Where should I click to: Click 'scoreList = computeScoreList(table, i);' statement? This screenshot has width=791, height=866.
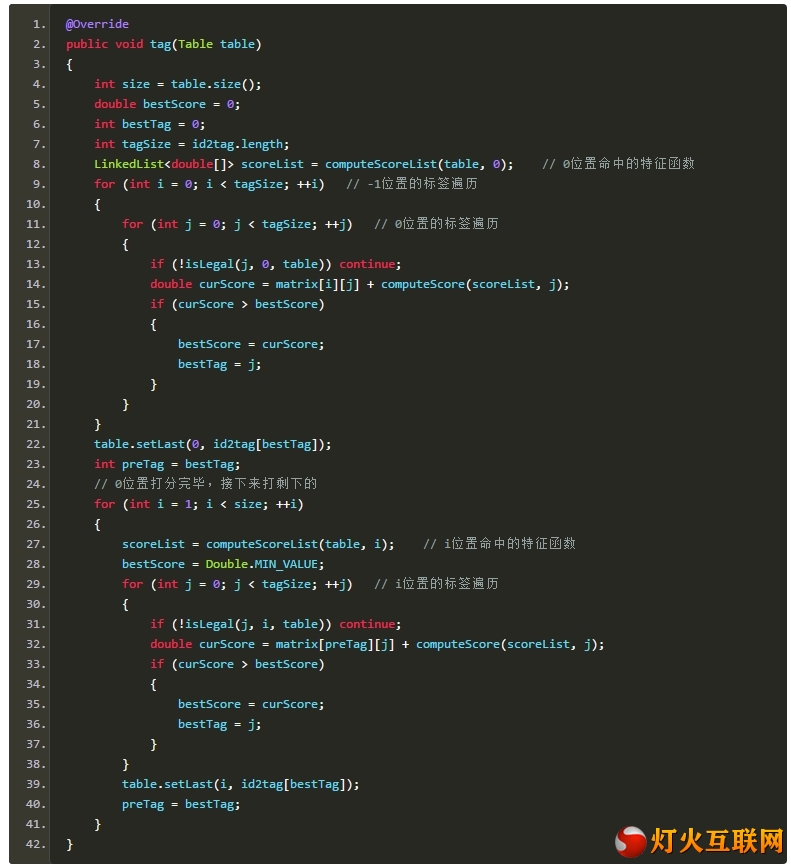(258, 544)
